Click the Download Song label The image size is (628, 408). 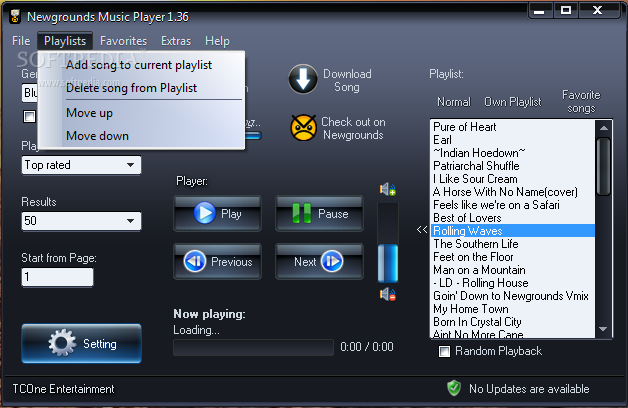pyautogui.click(x=347, y=80)
